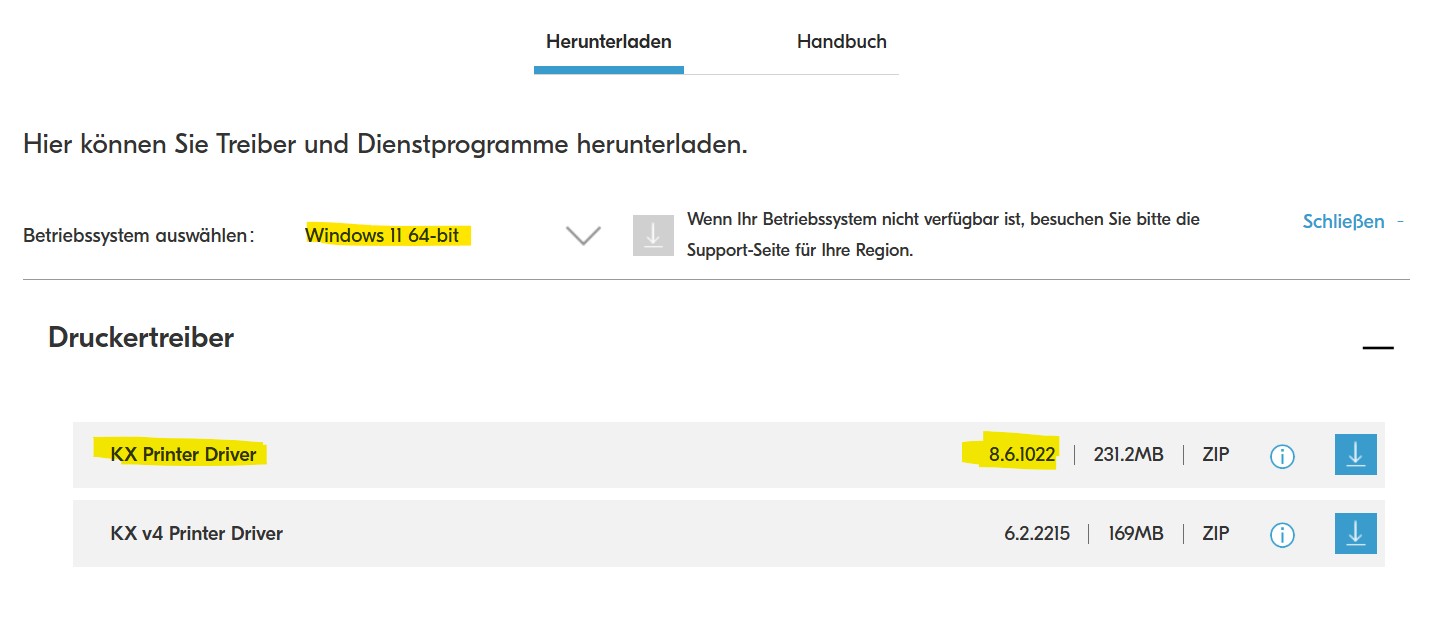Click the small dash next to Schließen
This screenshot has width=1445, height=627.
point(1400,221)
